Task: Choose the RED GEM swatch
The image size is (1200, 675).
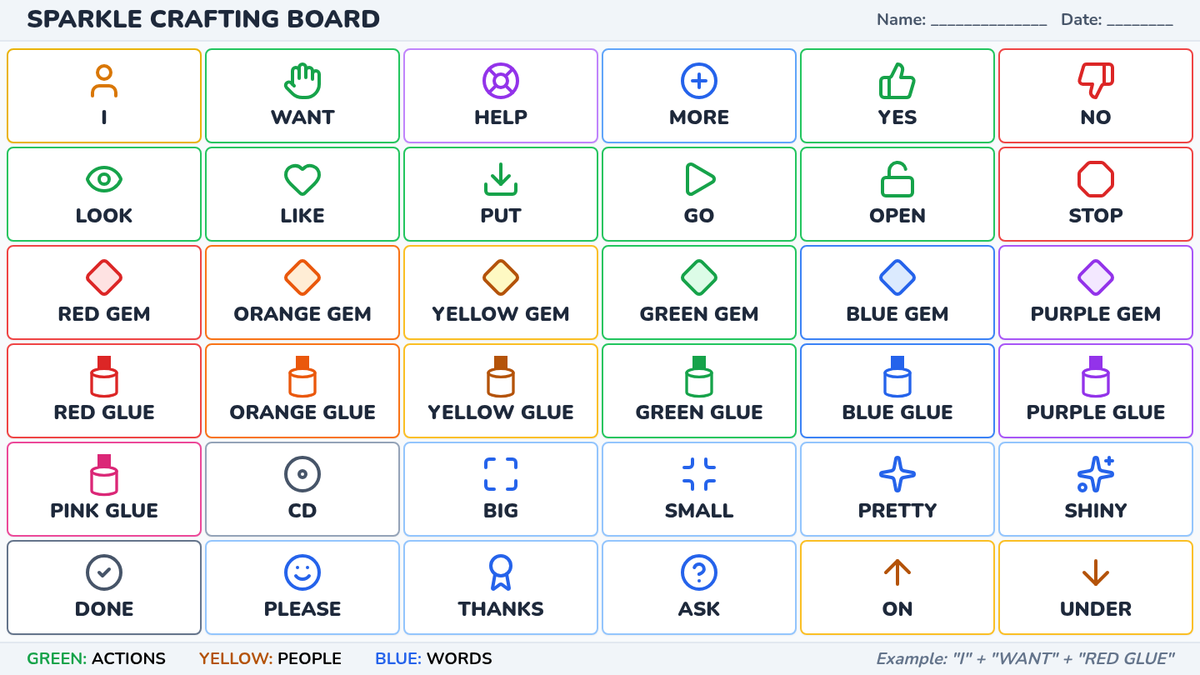Action: [x=104, y=277]
